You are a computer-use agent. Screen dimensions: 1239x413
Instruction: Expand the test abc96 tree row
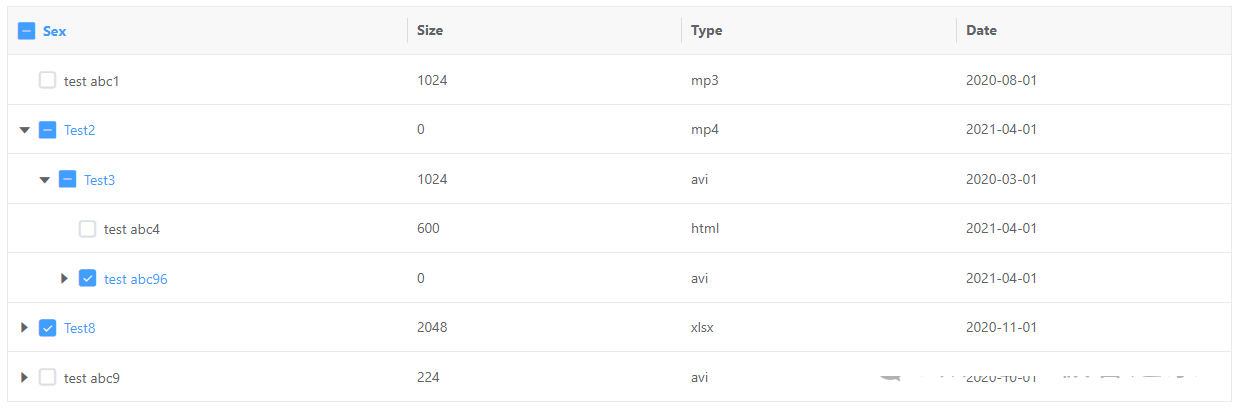point(65,278)
